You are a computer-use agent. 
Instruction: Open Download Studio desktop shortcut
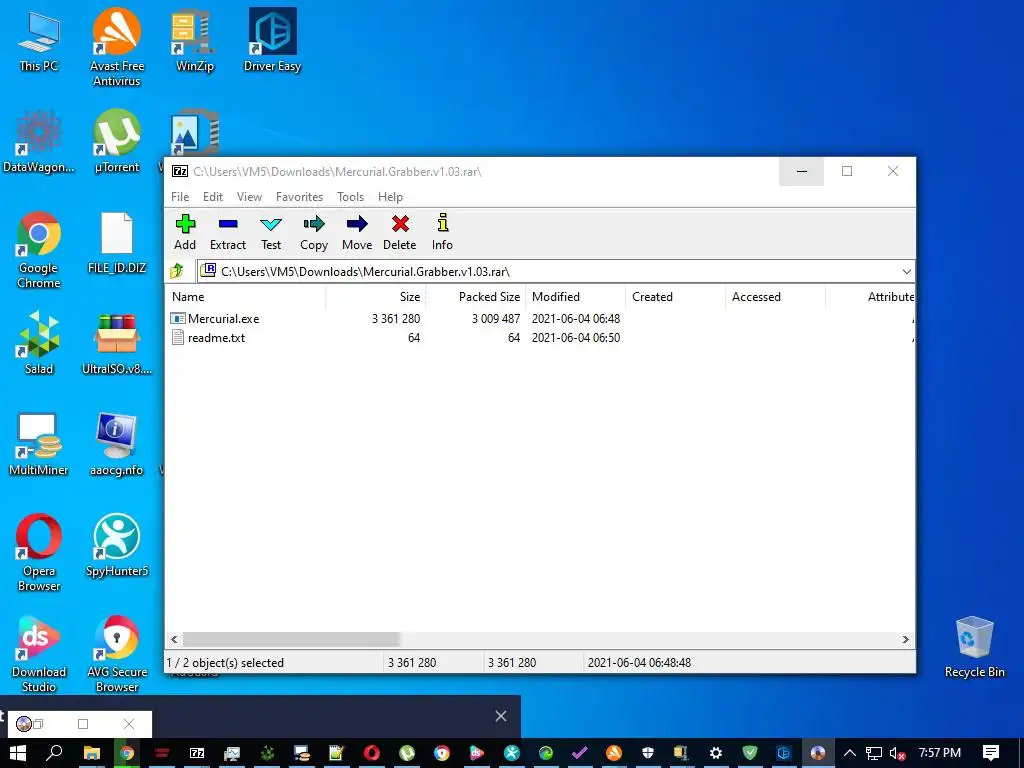pos(39,654)
